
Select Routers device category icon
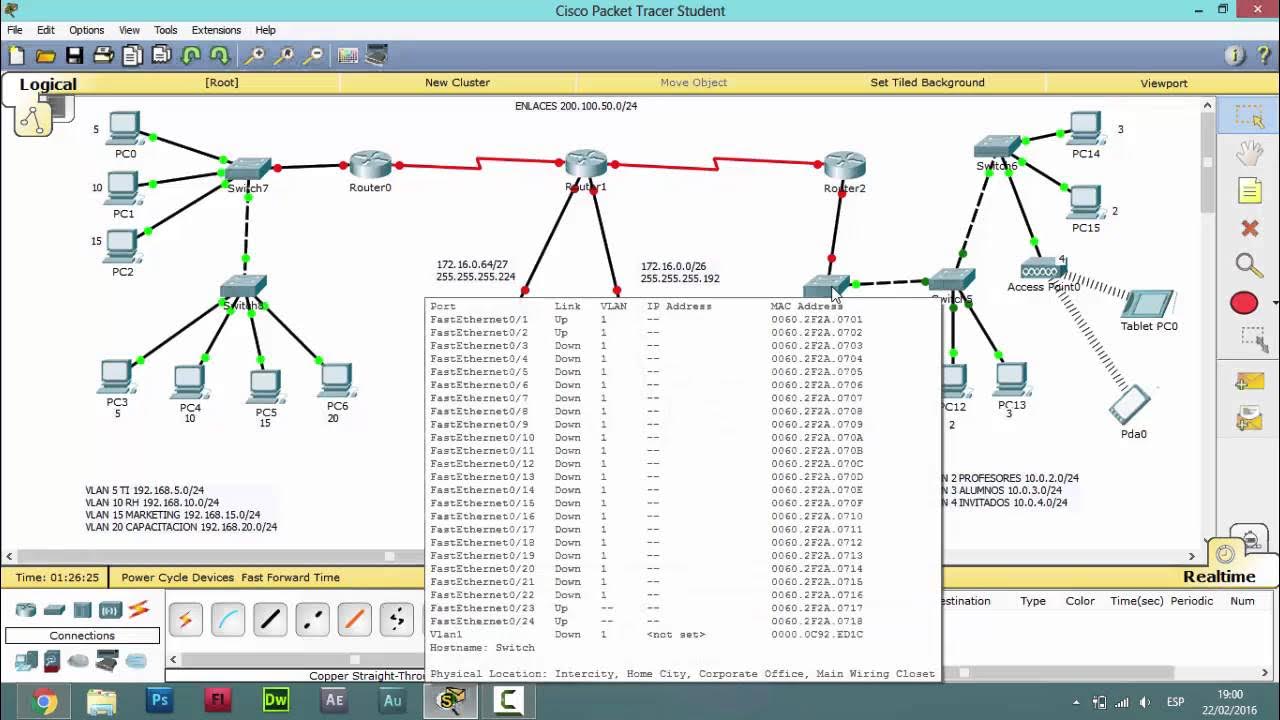coord(26,610)
